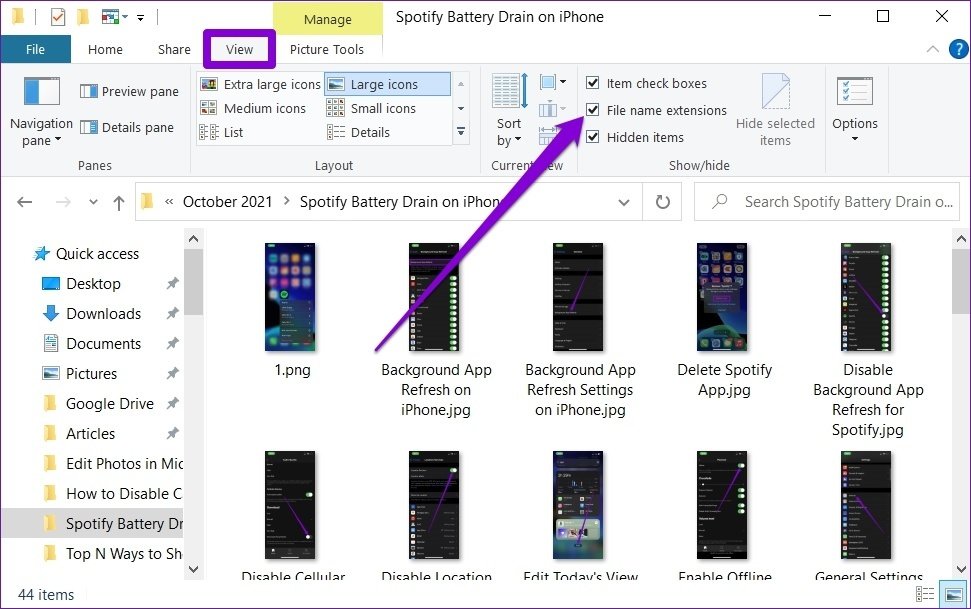Switch to details view in status bar
The width and height of the screenshot is (971, 609).
925,594
